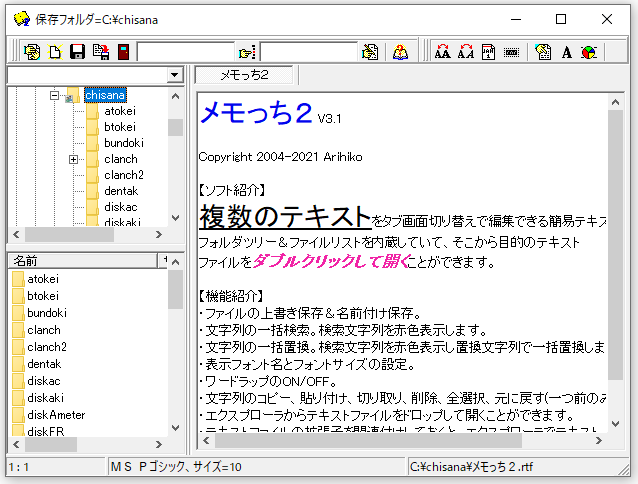Click the new blank document icon
The height and width of the screenshot is (484, 638).
[56, 51]
